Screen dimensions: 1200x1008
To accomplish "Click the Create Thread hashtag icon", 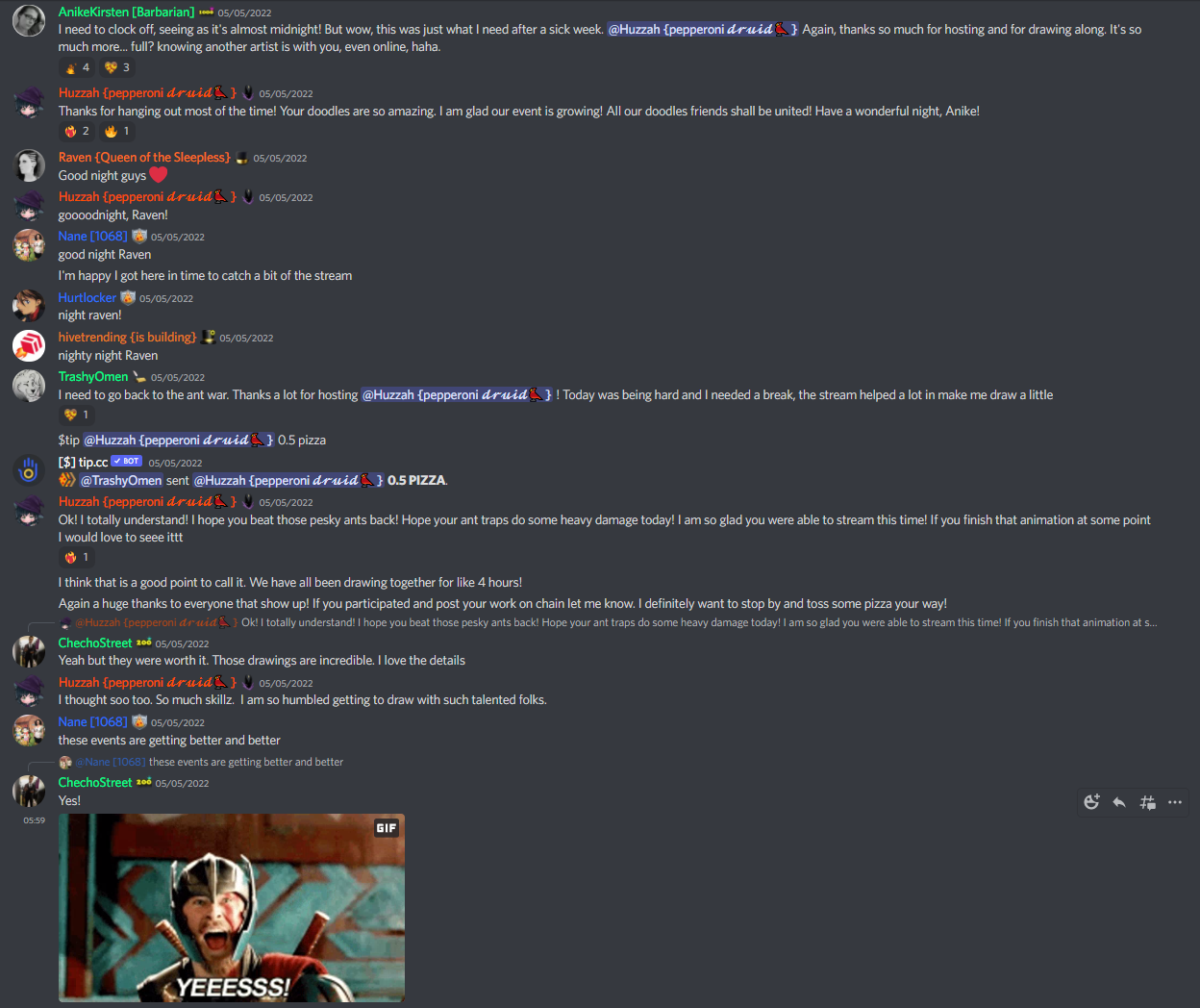I will (1147, 802).
